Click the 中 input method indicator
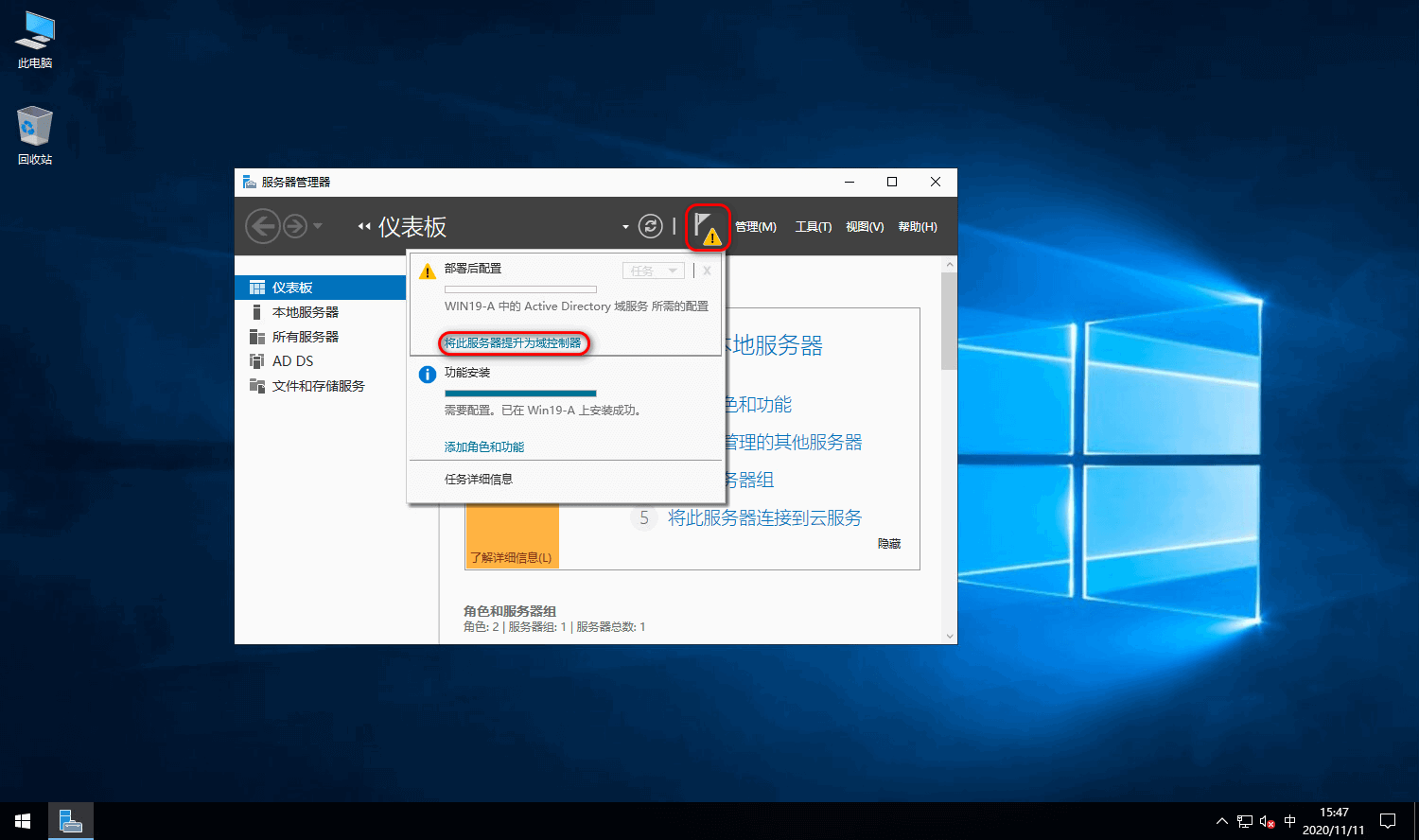 (1290, 821)
